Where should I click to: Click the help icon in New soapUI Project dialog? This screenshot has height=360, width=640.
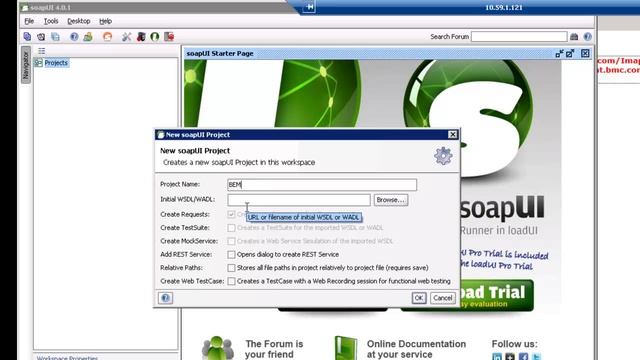coord(165,298)
